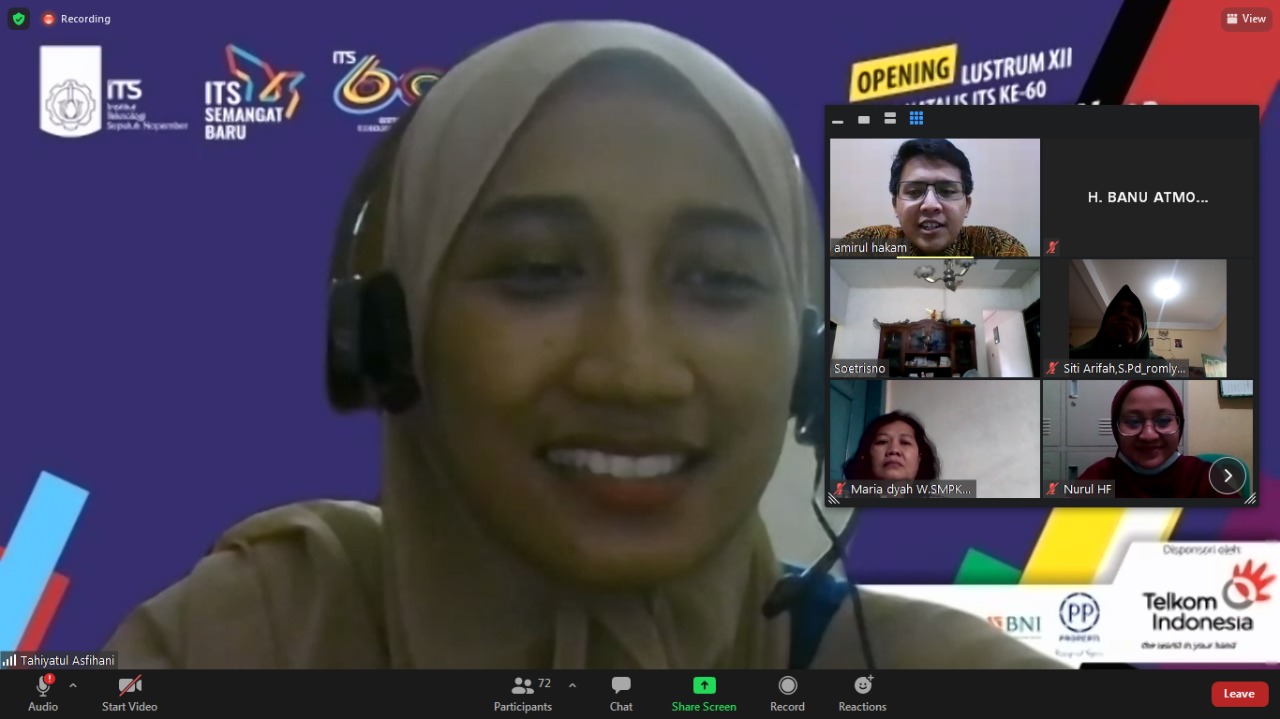Open the Reactions menu
This screenshot has width=1280, height=719.
(863, 693)
